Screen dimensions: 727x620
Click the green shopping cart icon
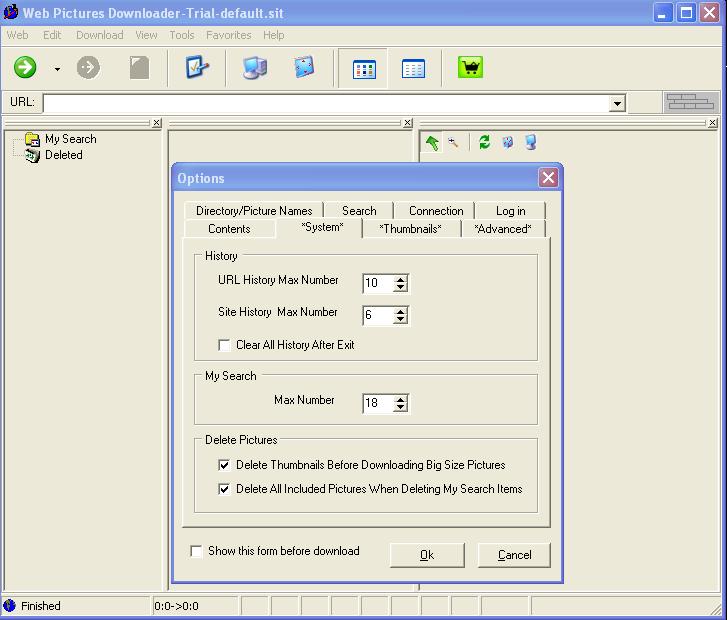click(x=470, y=68)
